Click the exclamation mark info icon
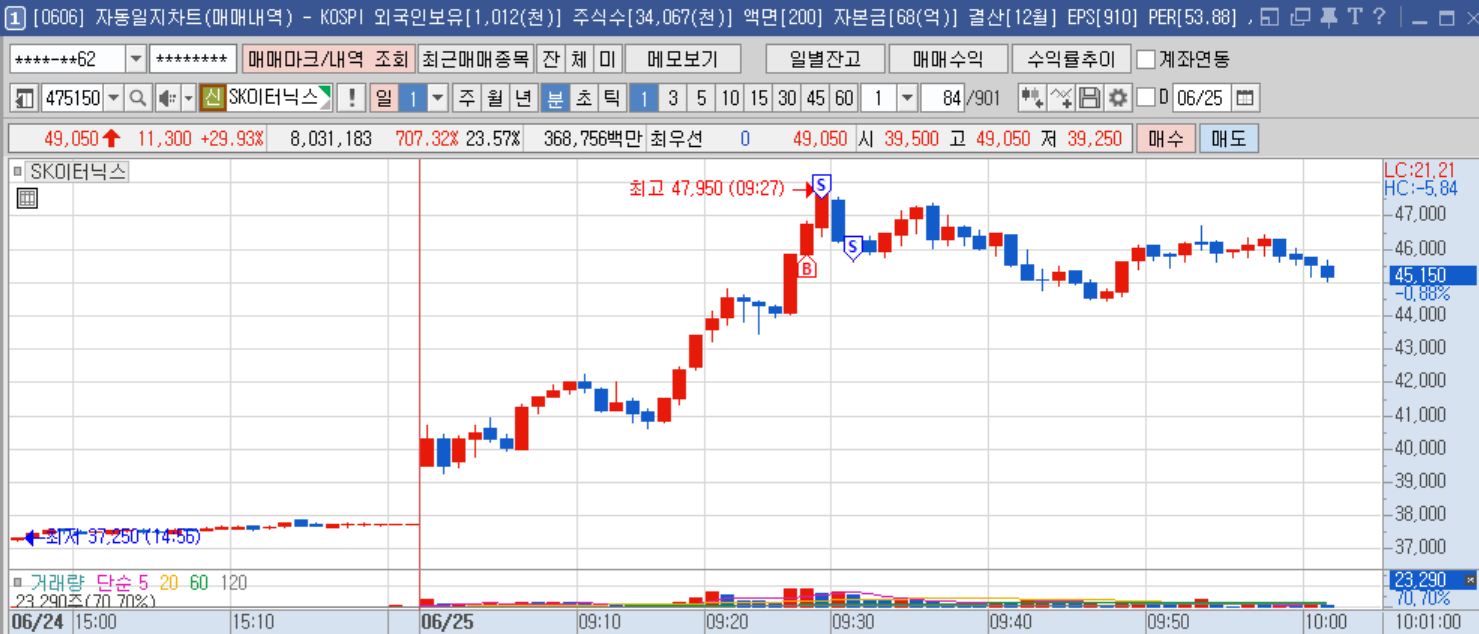 click(x=350, y=98)
